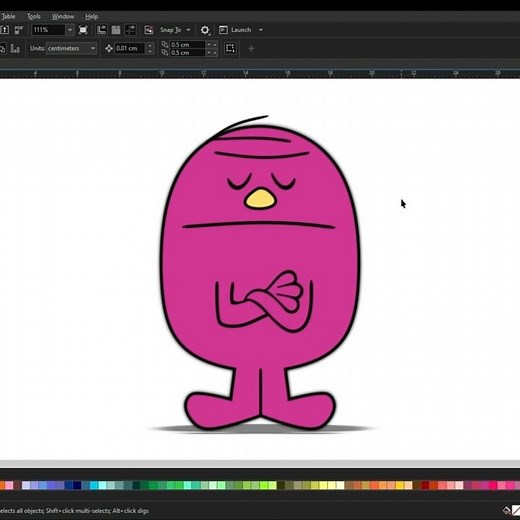
Task: Click the plus Quick customize button
Action: [x=251, y=49]
